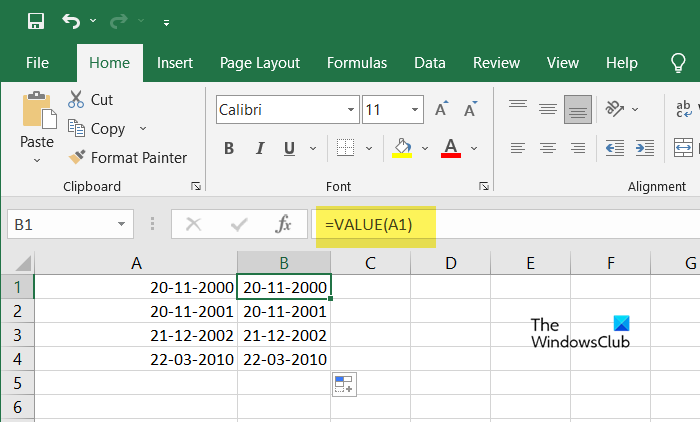Open the Font Color palette dropdown
The width and height of the screenshot is (700, 422).
point(474,148)
